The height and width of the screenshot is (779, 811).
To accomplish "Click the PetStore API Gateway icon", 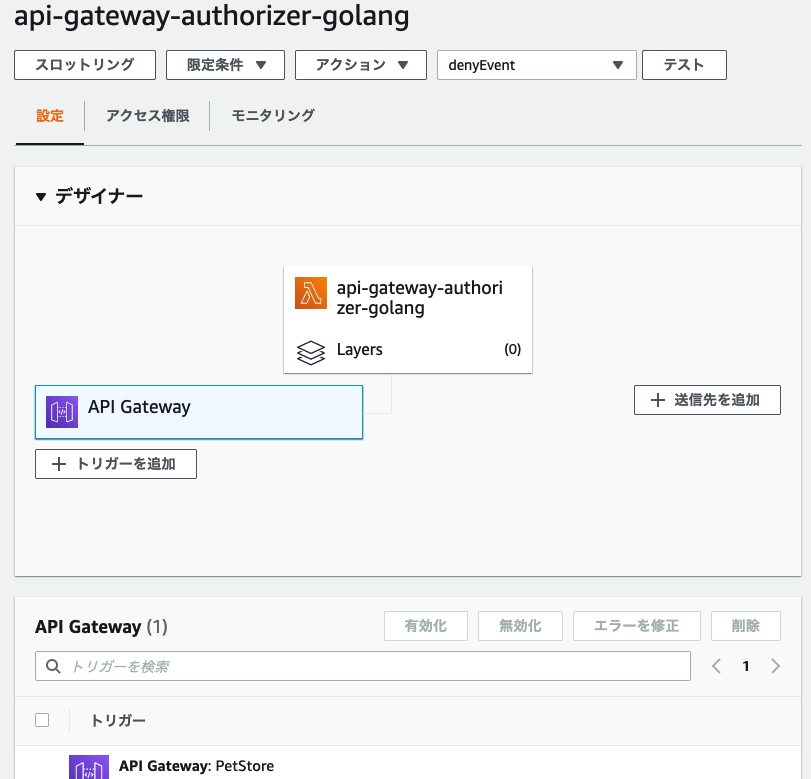I will 89,767.
